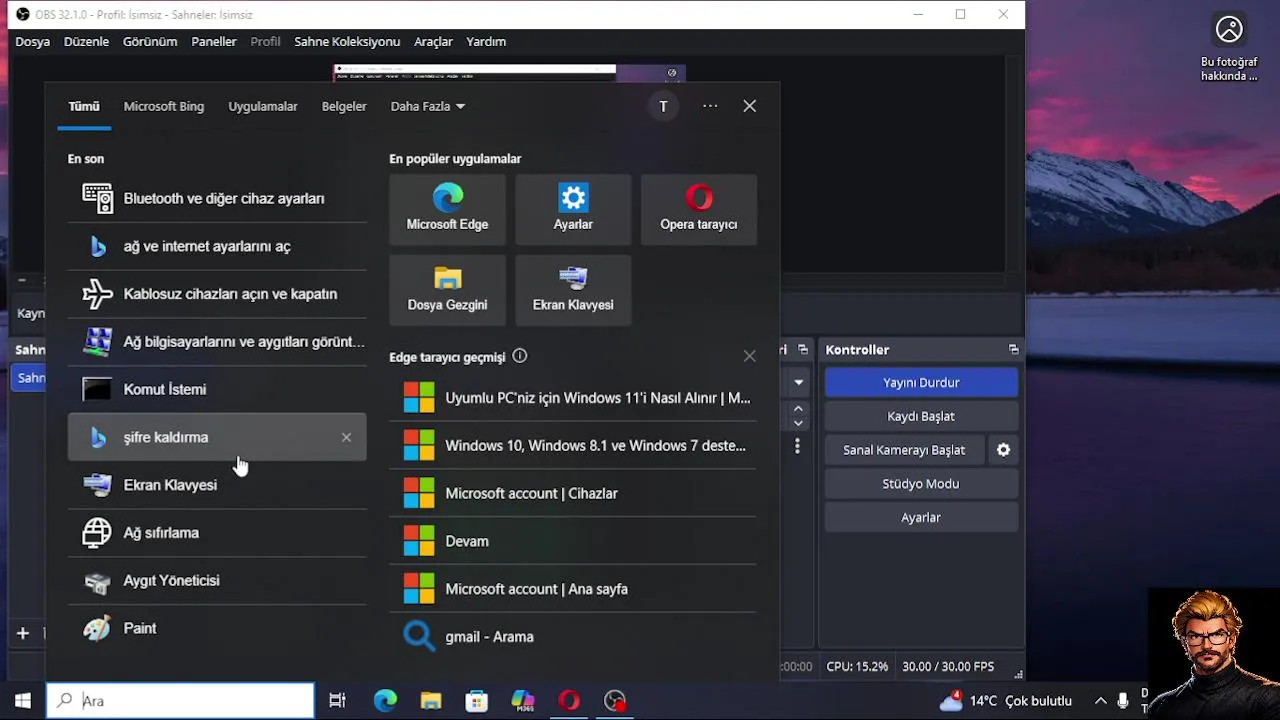The image size is (1280, 720).
Task: Launch Paint from recent list
Action: (x=217, y=628)
